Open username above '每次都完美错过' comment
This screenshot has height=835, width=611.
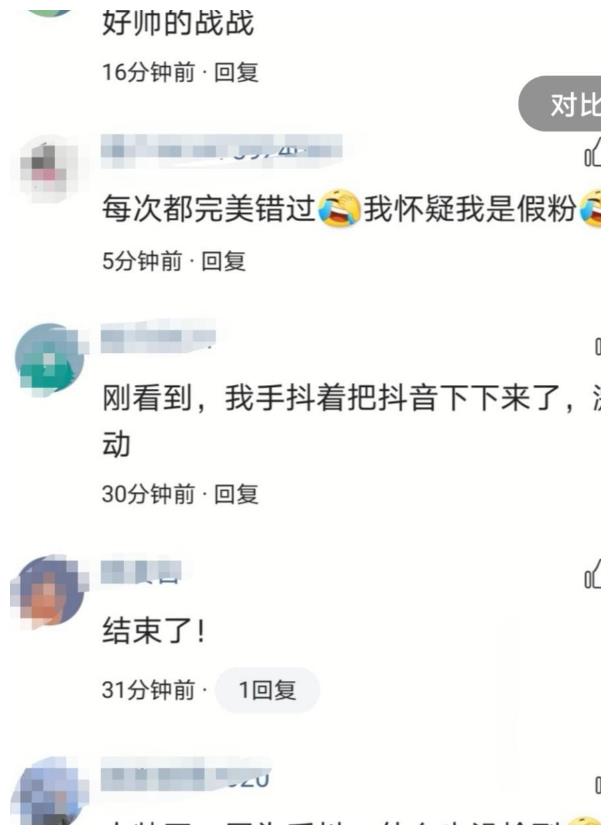[221, 149]
